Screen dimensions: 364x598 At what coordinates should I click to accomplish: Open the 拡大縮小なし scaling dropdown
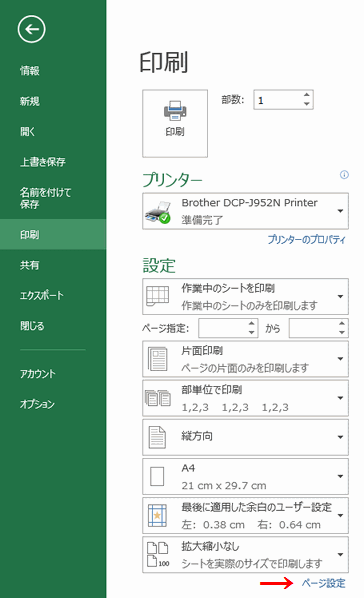click(245, 555)
